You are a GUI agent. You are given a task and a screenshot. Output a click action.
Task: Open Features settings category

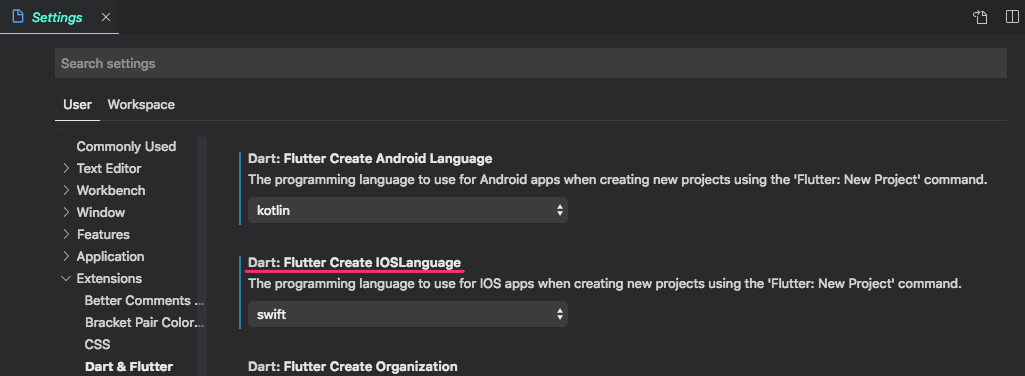point(103,235)
